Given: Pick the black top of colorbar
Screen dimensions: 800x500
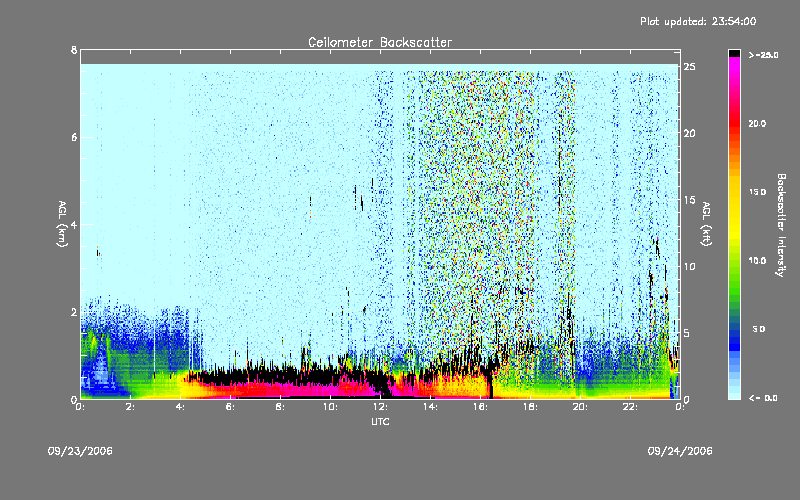Looking at the screenshot, I should click(x=734, y=53).
